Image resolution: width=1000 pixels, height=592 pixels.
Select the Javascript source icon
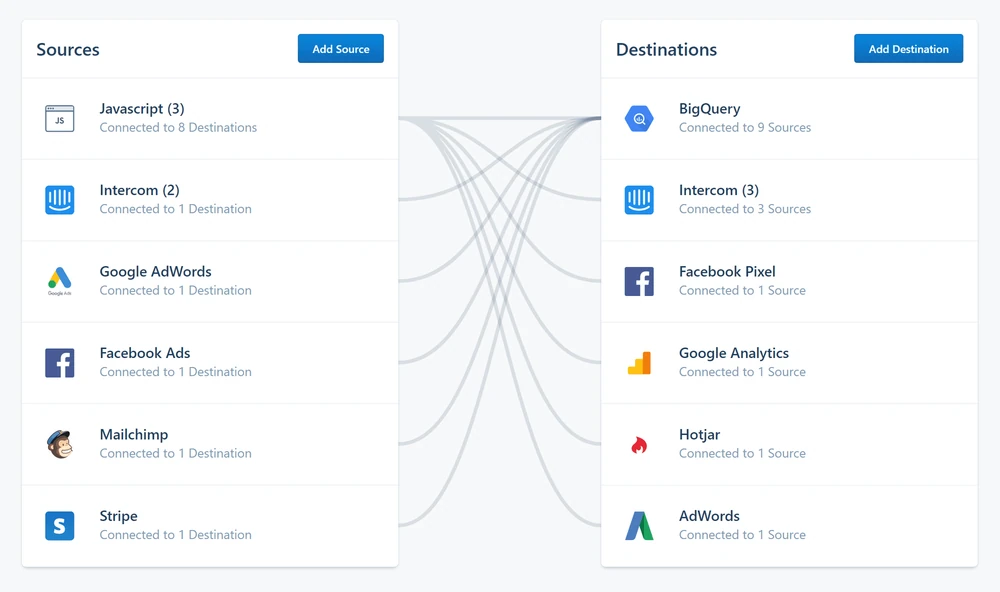pyautogui.click(x=59, y=119)
